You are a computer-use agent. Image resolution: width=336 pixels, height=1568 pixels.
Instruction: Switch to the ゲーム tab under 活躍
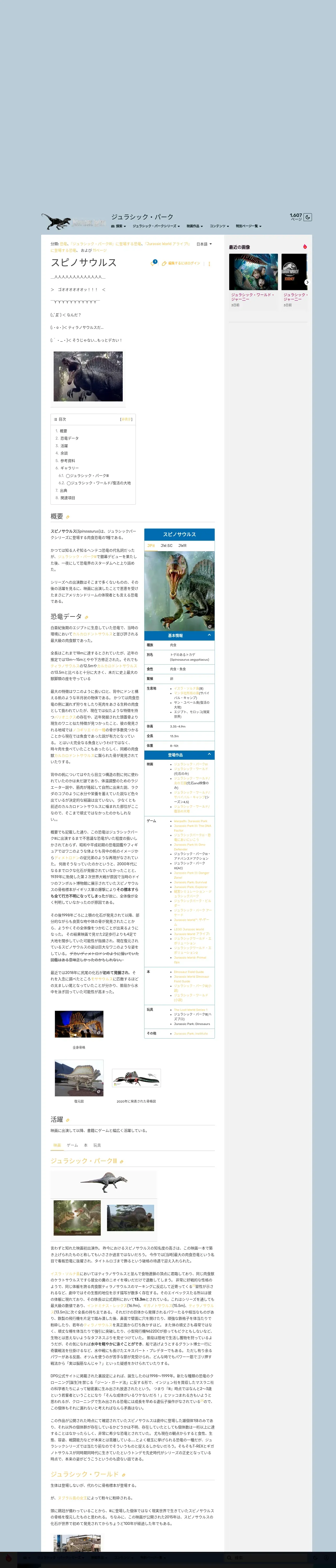coord(72,1145)
